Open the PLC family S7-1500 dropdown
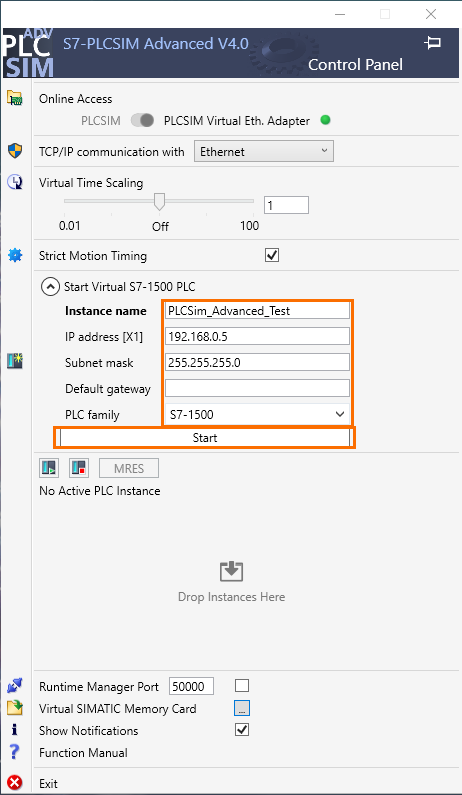The width and height of the screenshot is (462, 795). (257, 414)
